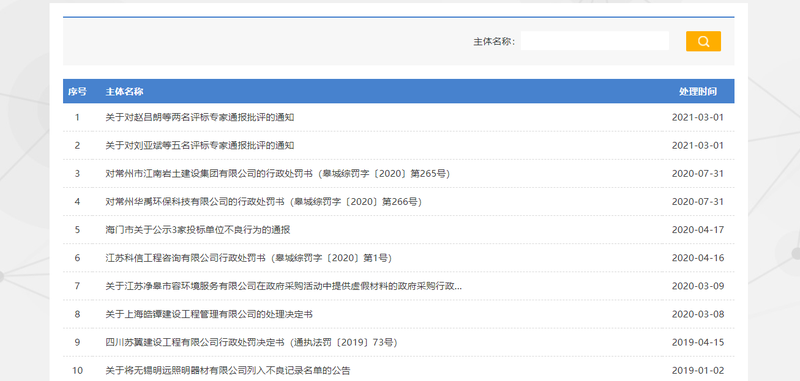Click the date 2020-04-16
Image resolution: width=800 pixels, height=381 pixels.
[x=698, y=258]
